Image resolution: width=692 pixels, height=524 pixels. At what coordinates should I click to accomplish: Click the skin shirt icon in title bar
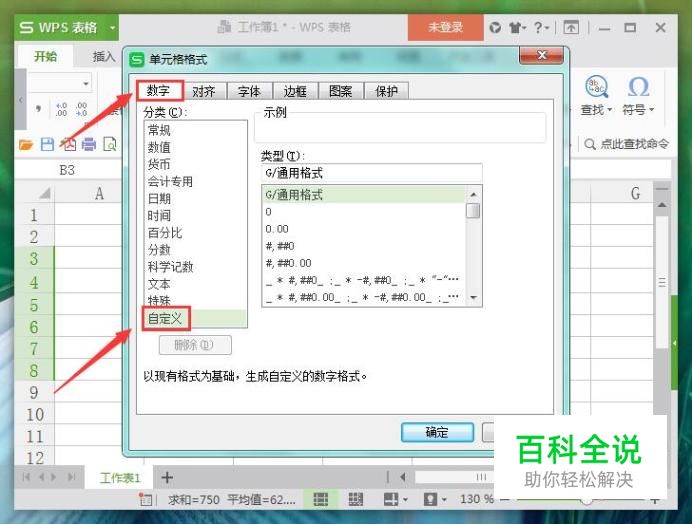[515, 28]
